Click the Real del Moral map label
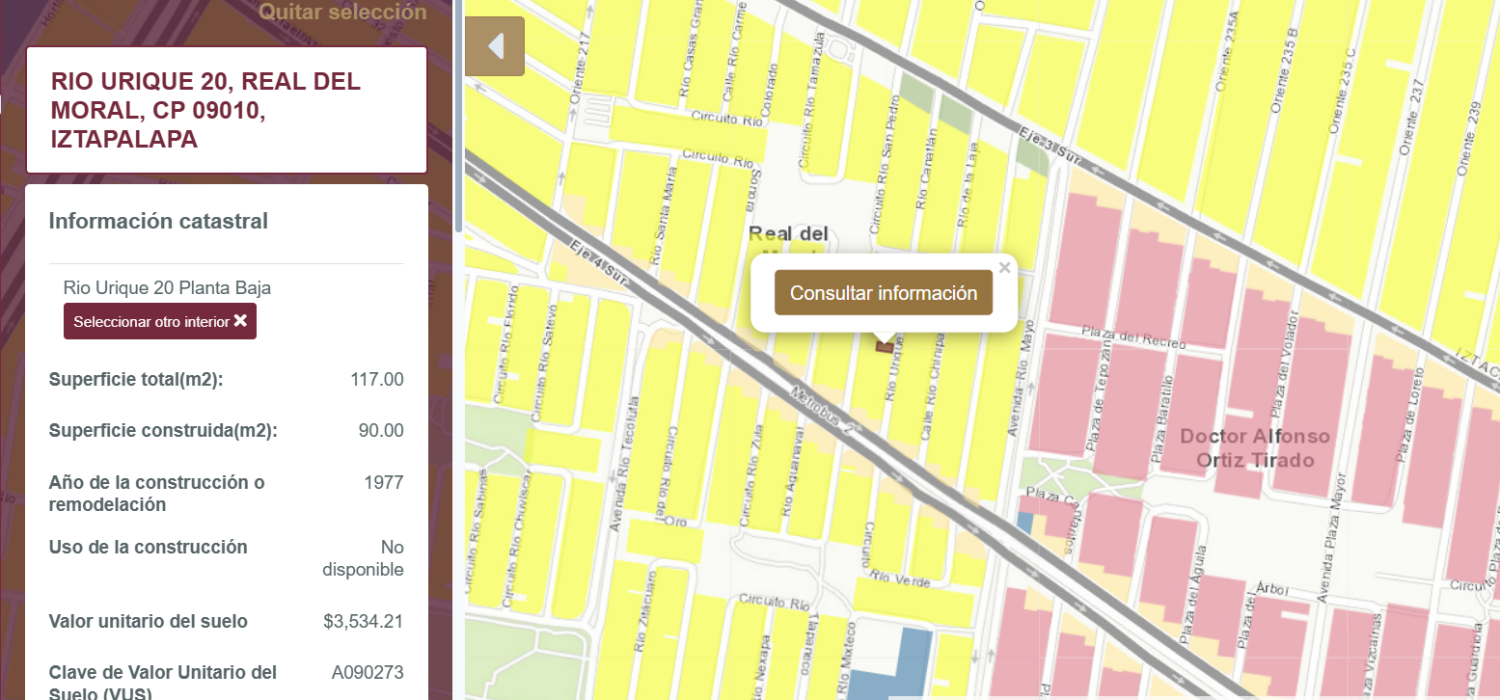This screenshot has height=700, width=1500. click(788, 234)
